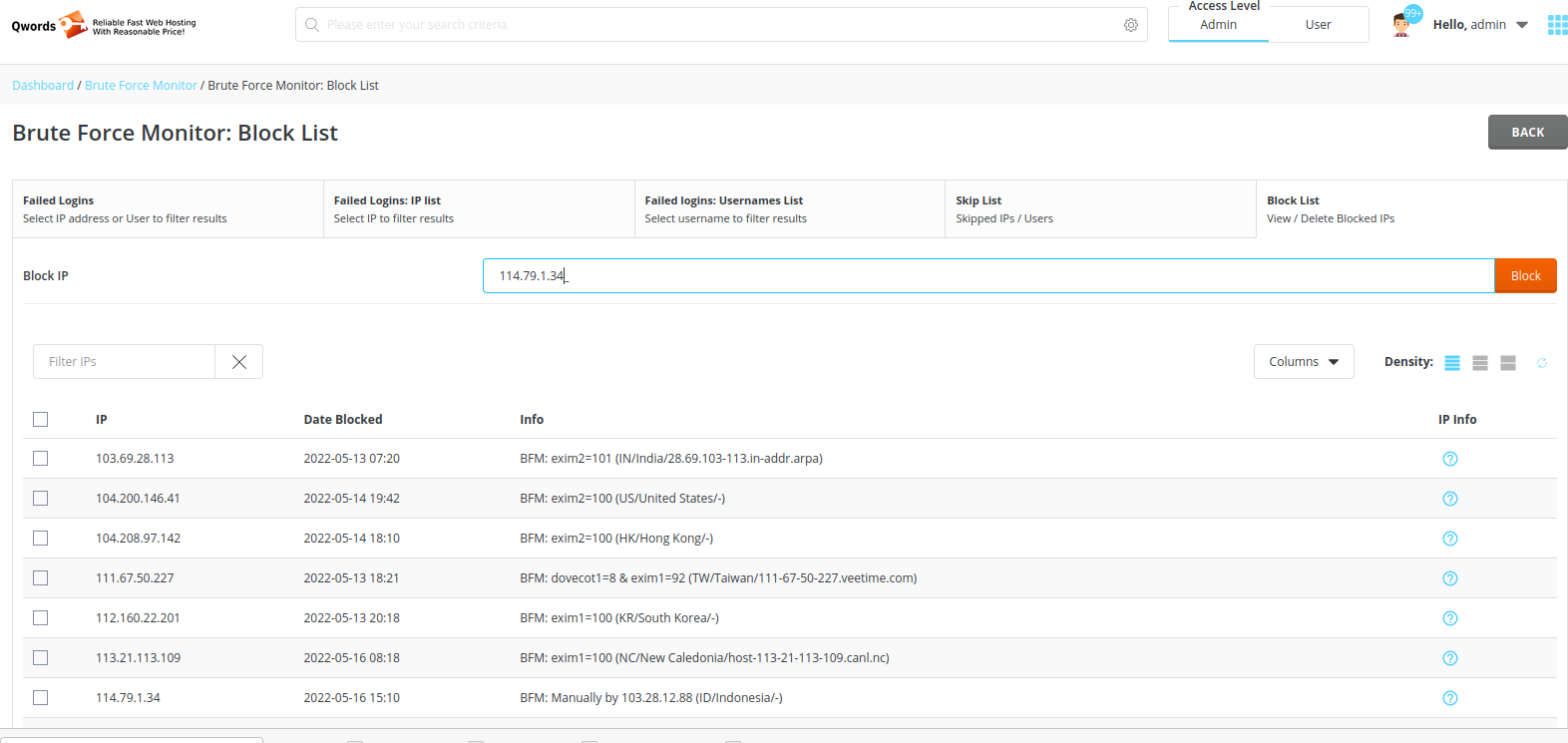This screenshot has height=743, width=1568.
Task: Click the orange Block button
Action: [x=1526, y=276]
